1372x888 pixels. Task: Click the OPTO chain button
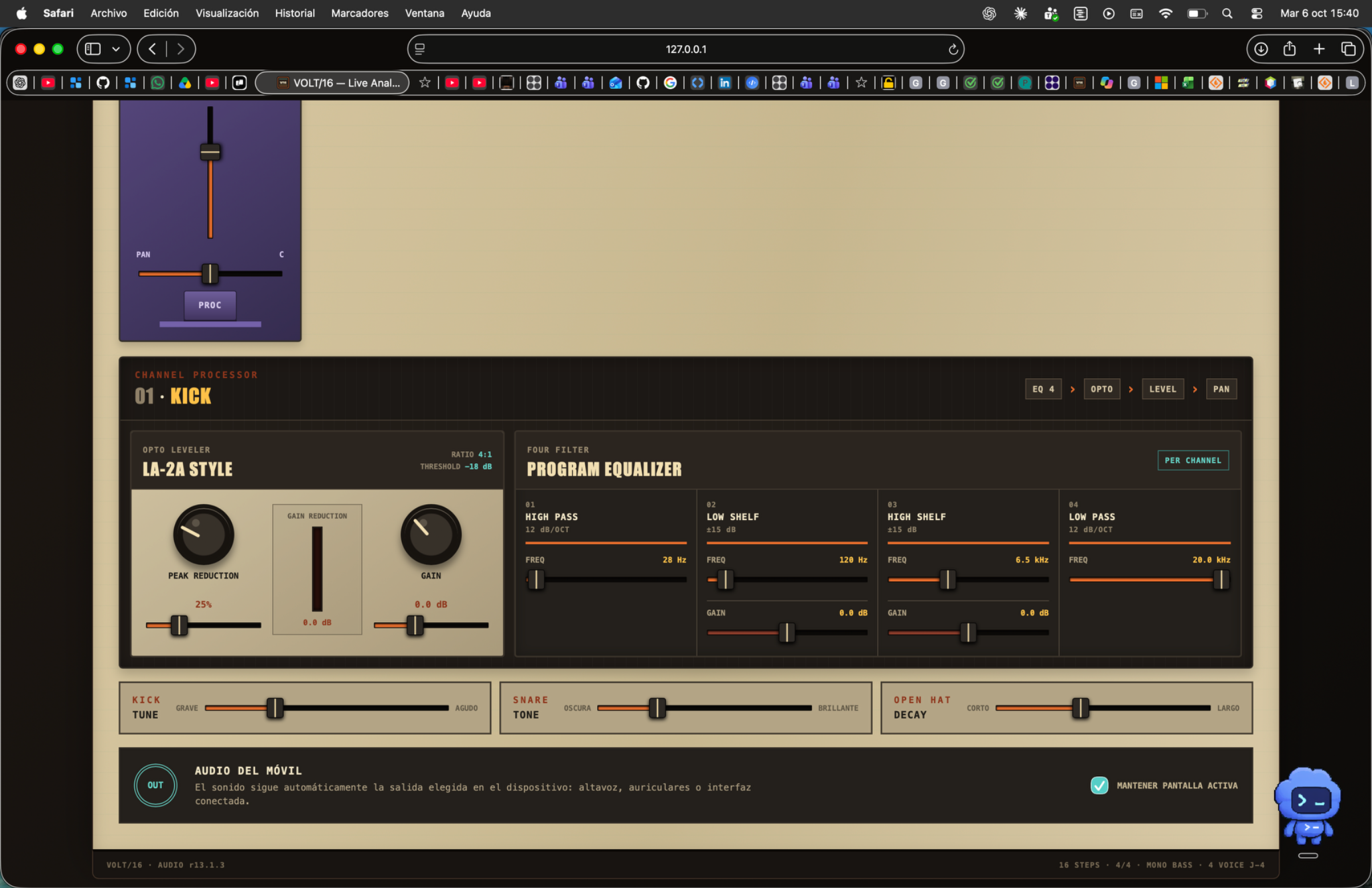point(1101,389)
